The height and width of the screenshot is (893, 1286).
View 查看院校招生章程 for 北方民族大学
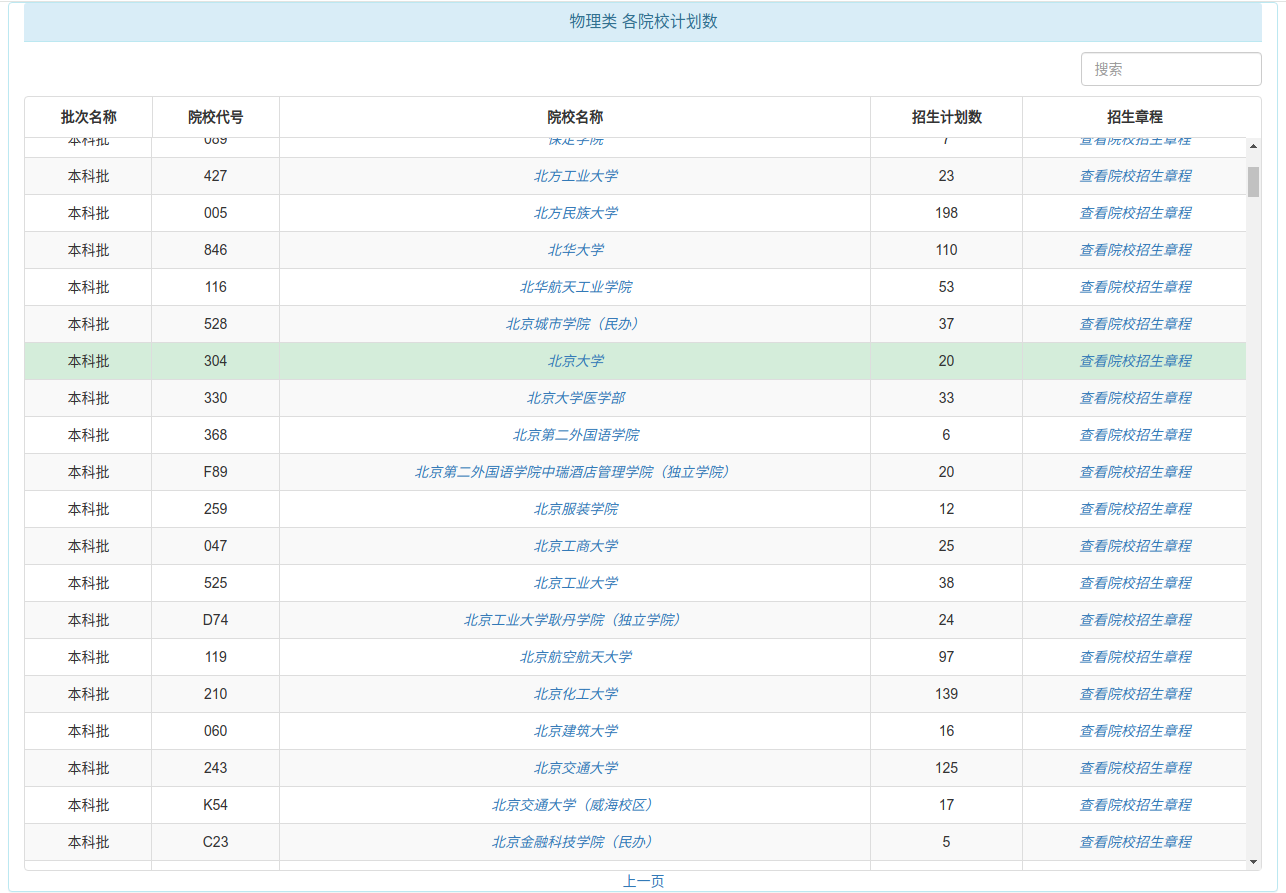[x=1135, y=213]
